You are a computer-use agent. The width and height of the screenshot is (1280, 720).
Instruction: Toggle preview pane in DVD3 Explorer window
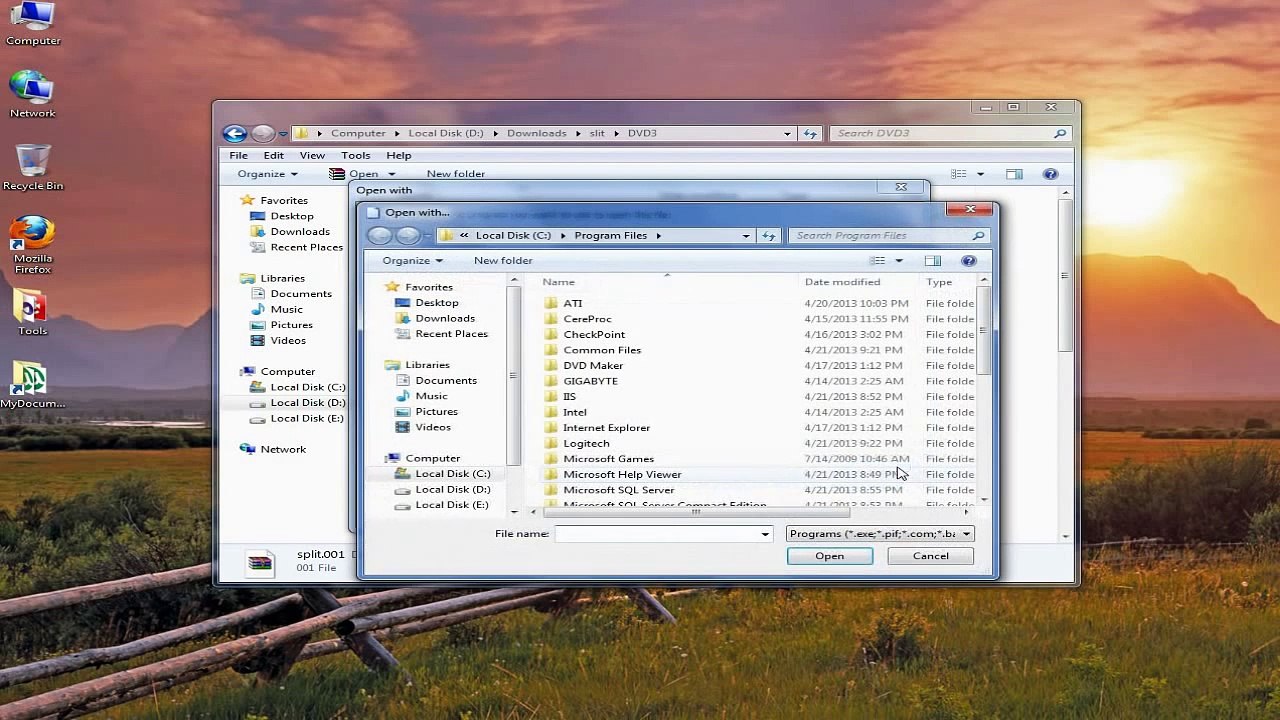(1014, 174)
